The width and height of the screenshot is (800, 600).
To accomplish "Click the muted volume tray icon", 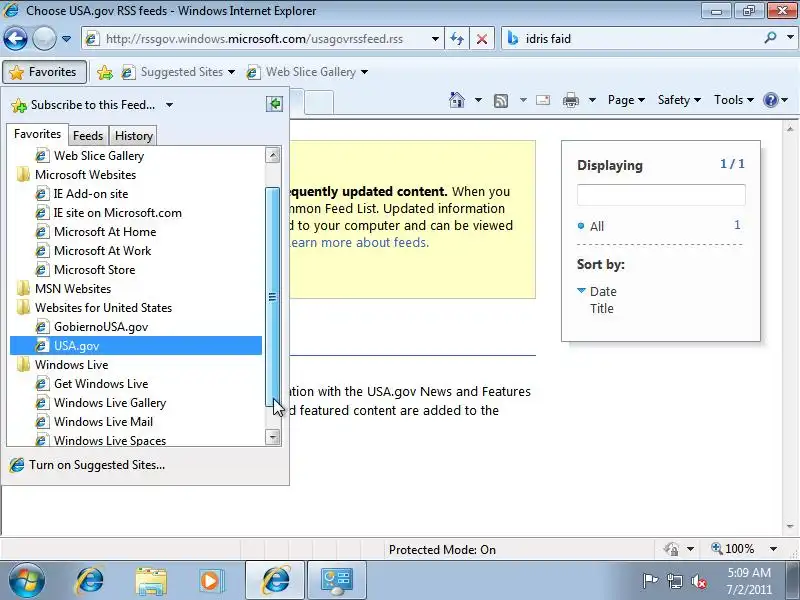I will pos(699,581).
